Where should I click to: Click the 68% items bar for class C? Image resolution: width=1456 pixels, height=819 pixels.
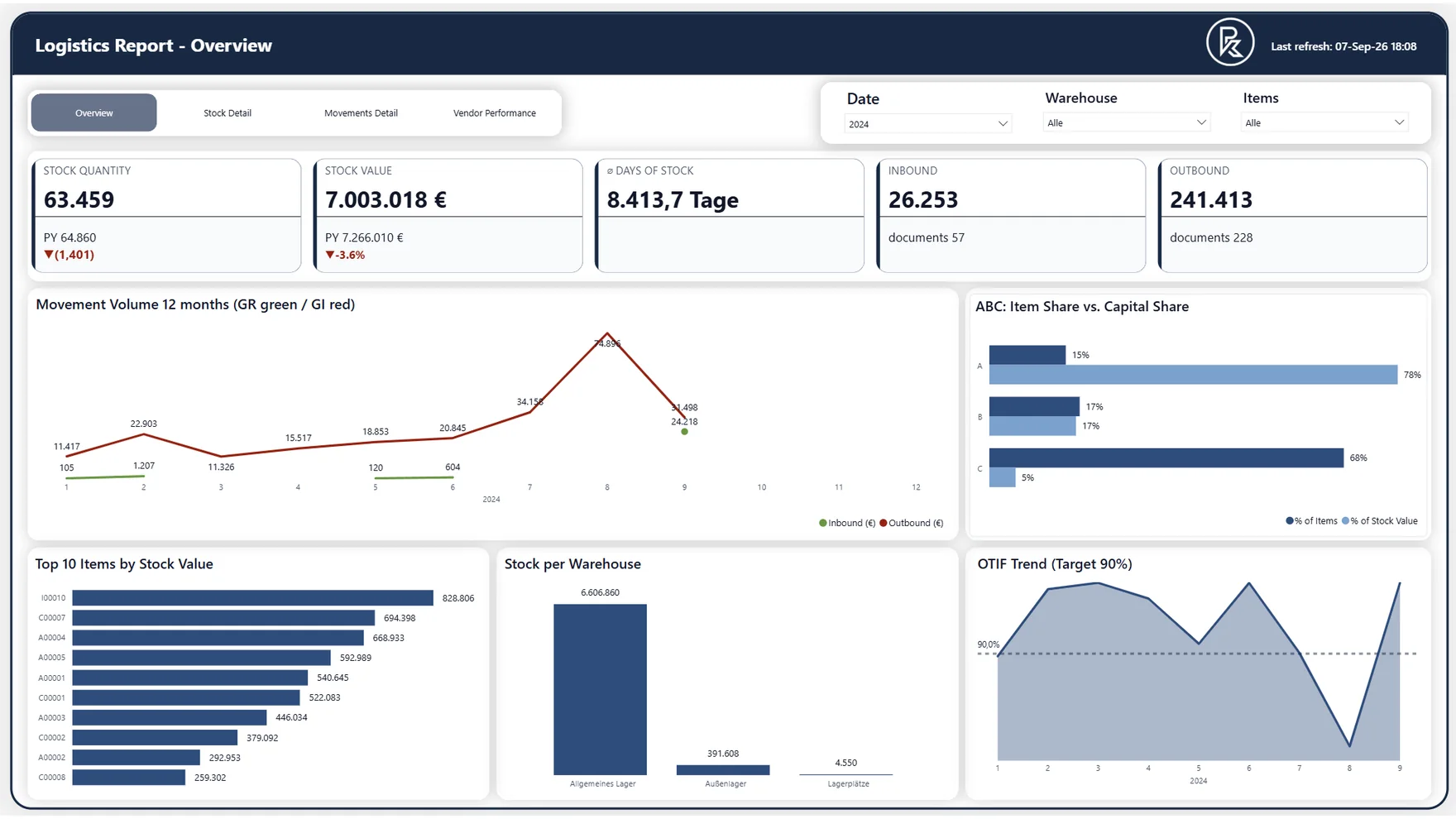(1166, 457)
